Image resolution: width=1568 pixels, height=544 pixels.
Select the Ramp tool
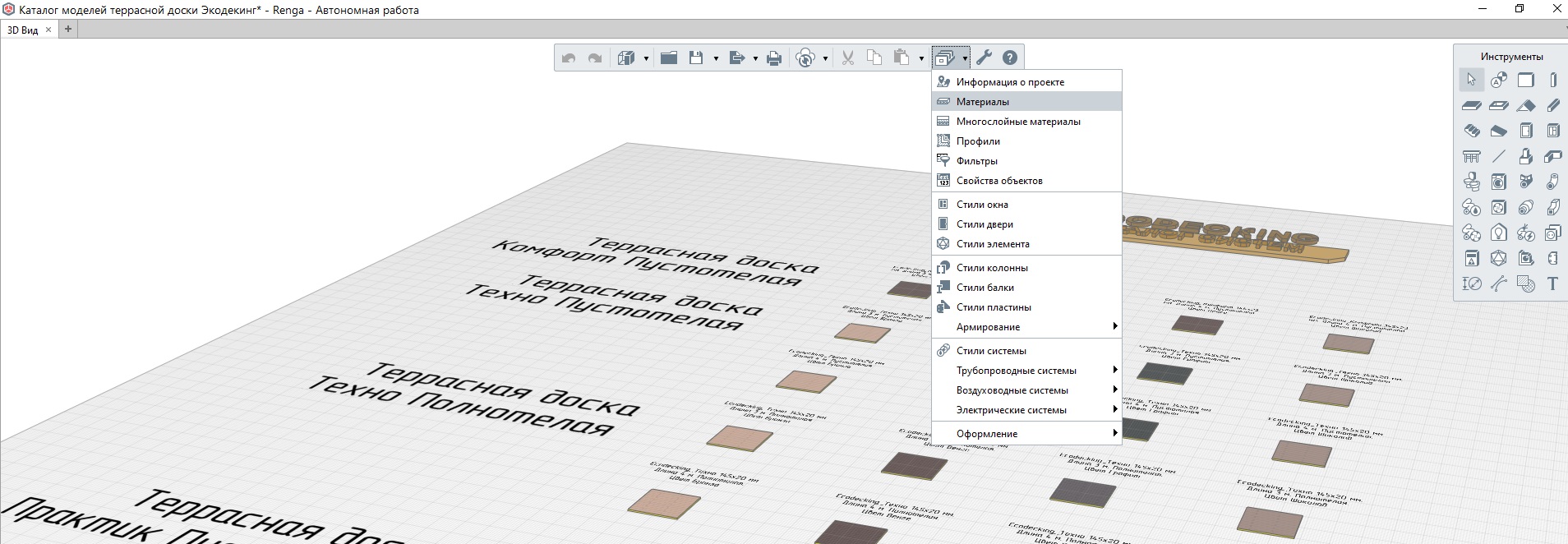point(1498,131)
